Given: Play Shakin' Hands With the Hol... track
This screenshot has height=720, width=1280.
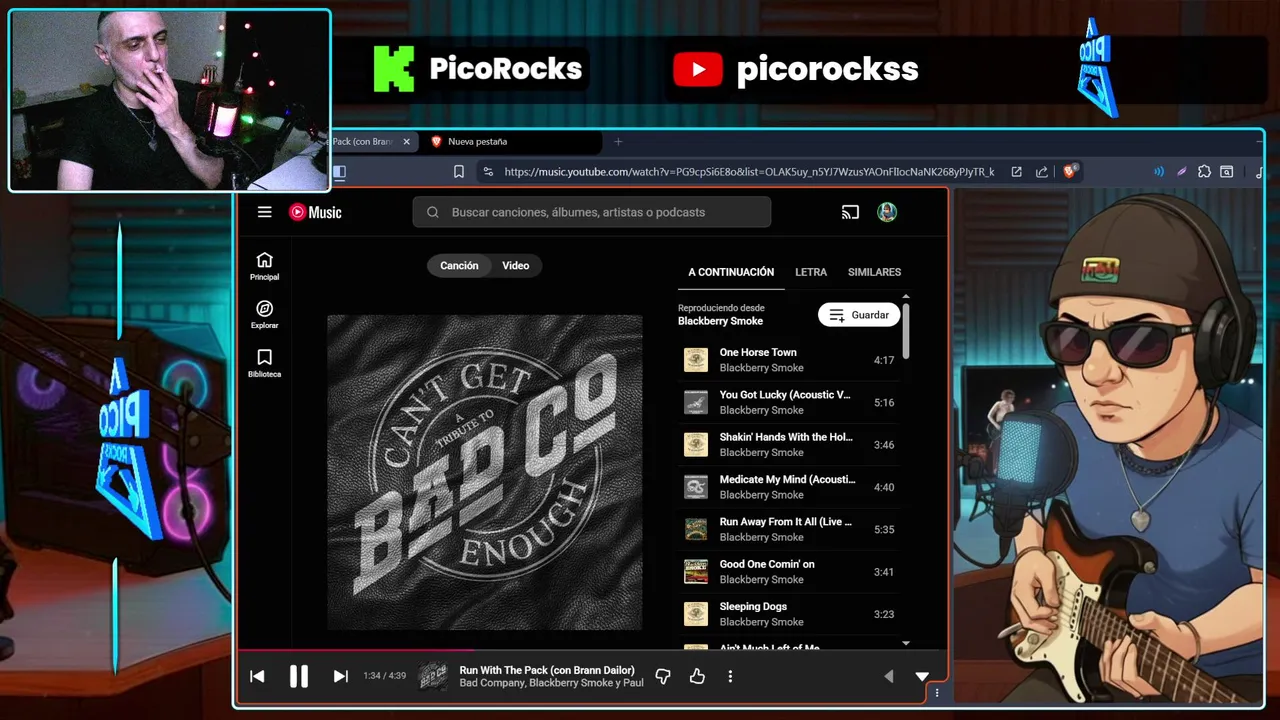Looking at the screenshot, I should point(788,445).
